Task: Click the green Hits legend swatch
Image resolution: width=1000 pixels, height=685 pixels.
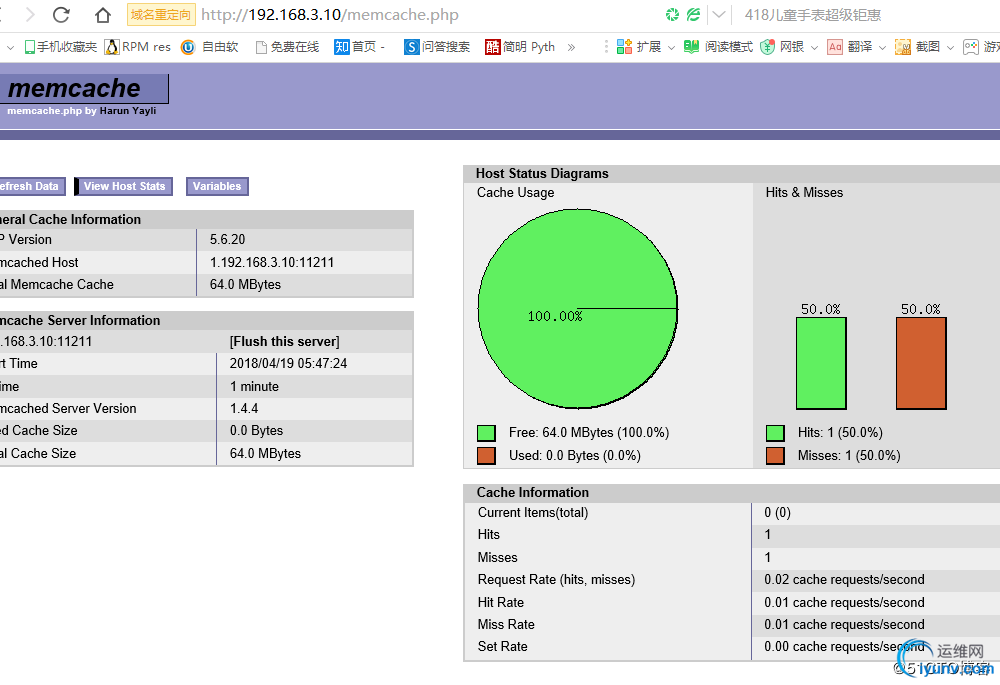Action: (x=775, y=433)
